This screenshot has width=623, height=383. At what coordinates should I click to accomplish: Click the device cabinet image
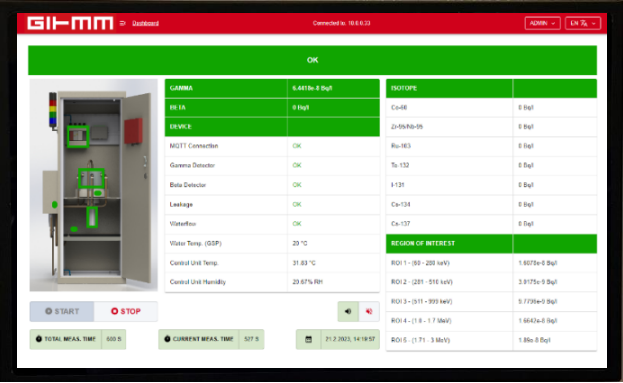[x=94, y=185]
